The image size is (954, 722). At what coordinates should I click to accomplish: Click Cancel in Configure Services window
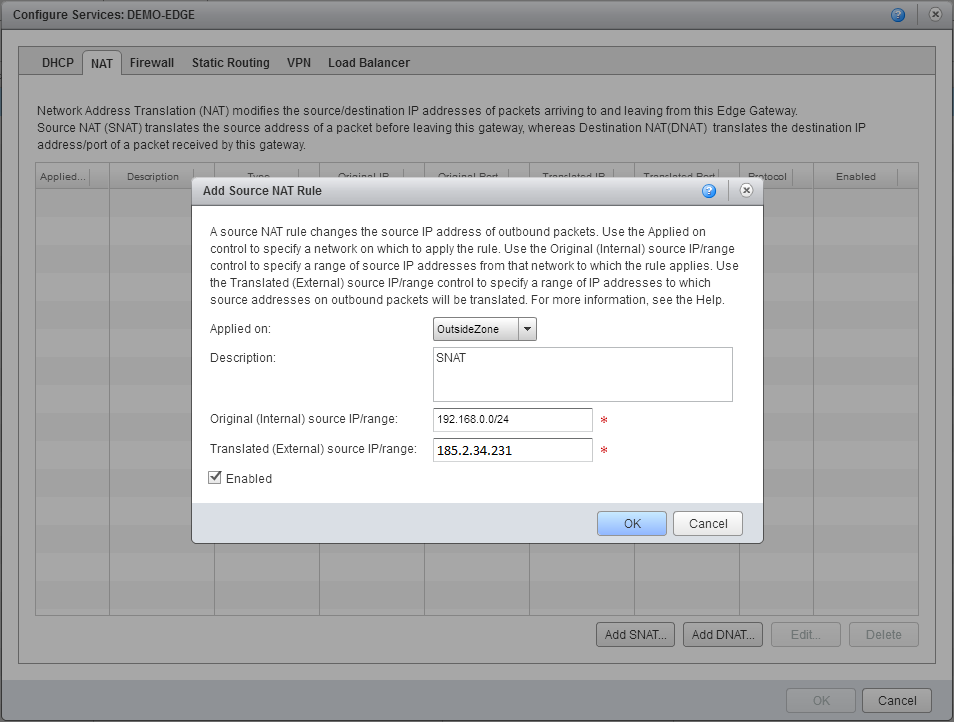pyautogui.click(x=897, y=701)
